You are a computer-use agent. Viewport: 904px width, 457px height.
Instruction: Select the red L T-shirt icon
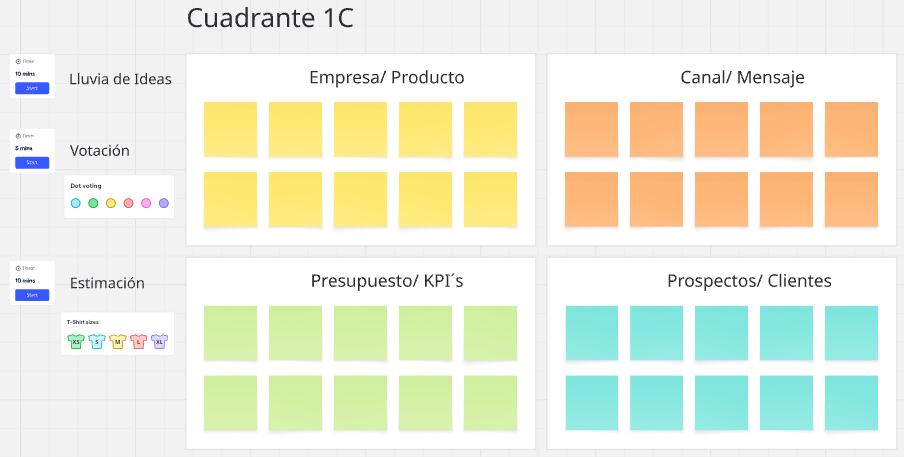(x=138, y=342)
